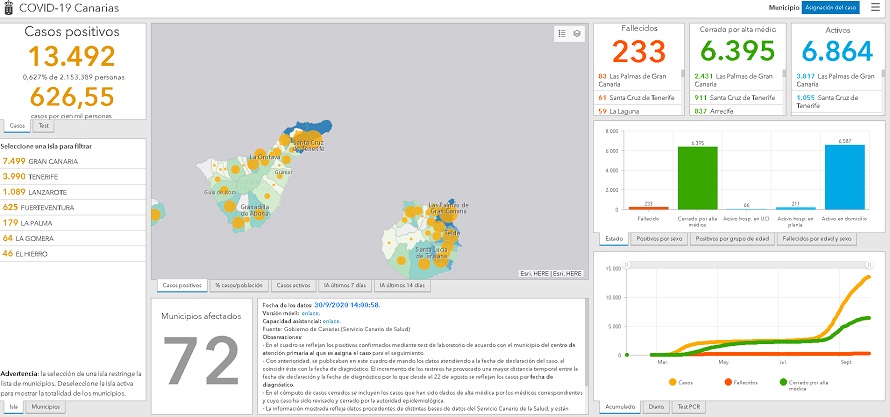Image resolution: width=890 pixels, height=417 pixels.
Task: Open the Versión móvil enlace link
Action: click(327, 312)
